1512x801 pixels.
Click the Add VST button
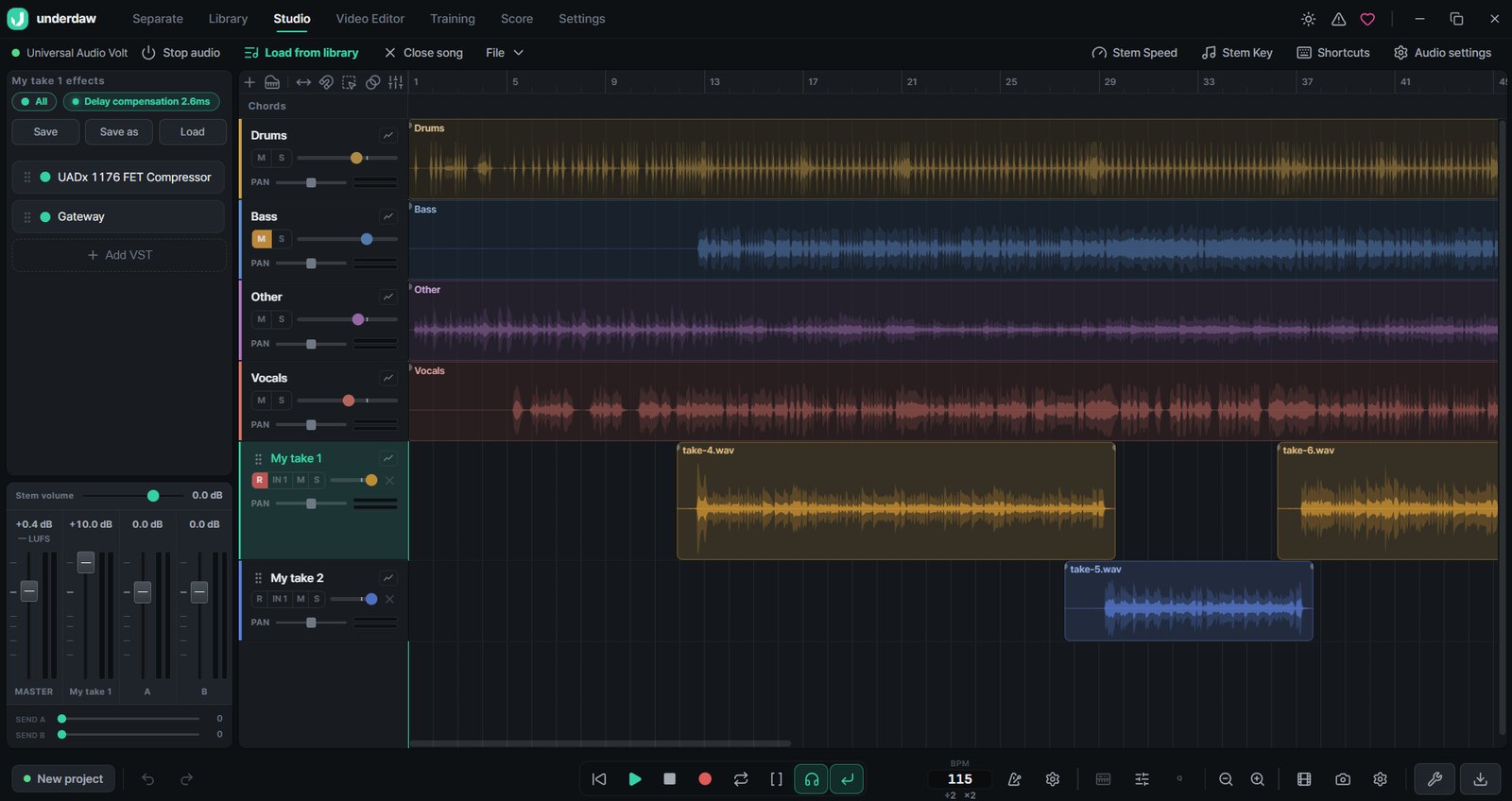tap(119, 255)
